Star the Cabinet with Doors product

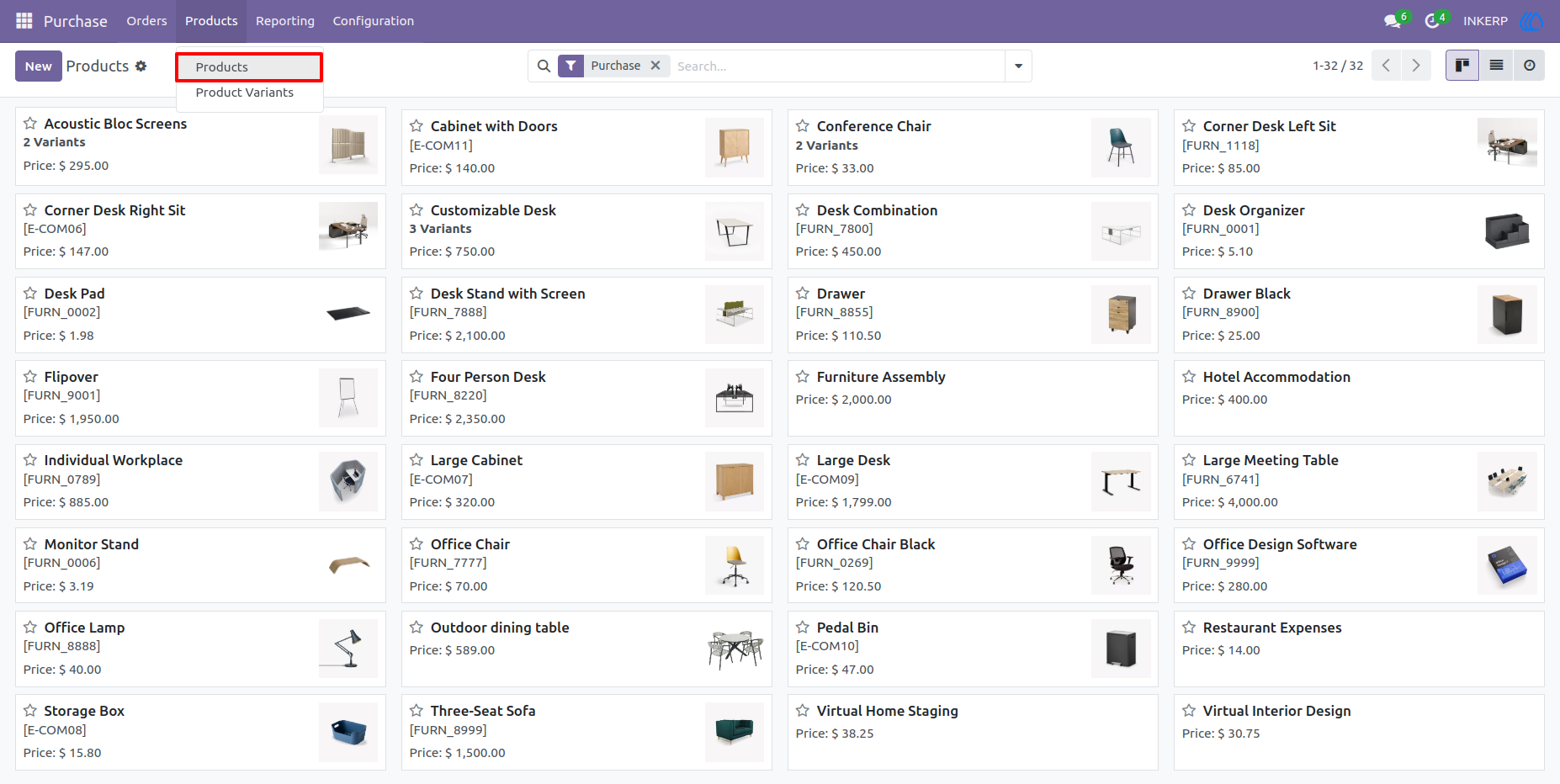[x=417, y=126]
